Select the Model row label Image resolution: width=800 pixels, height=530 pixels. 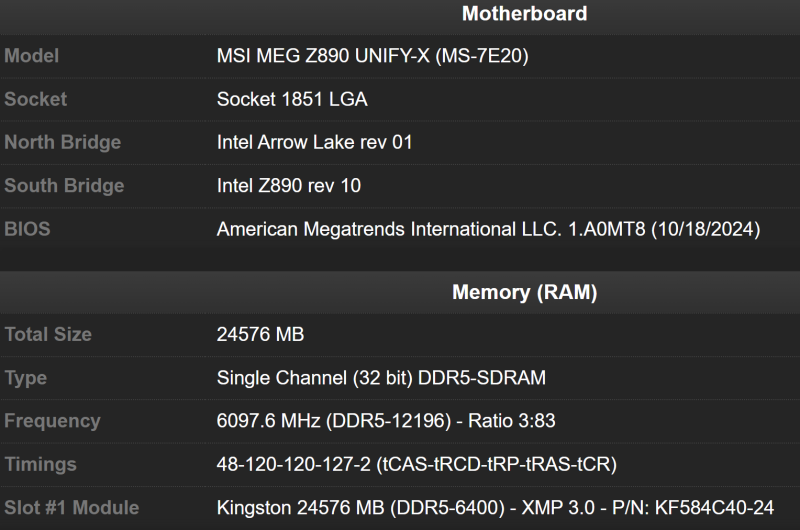[32, 56]
